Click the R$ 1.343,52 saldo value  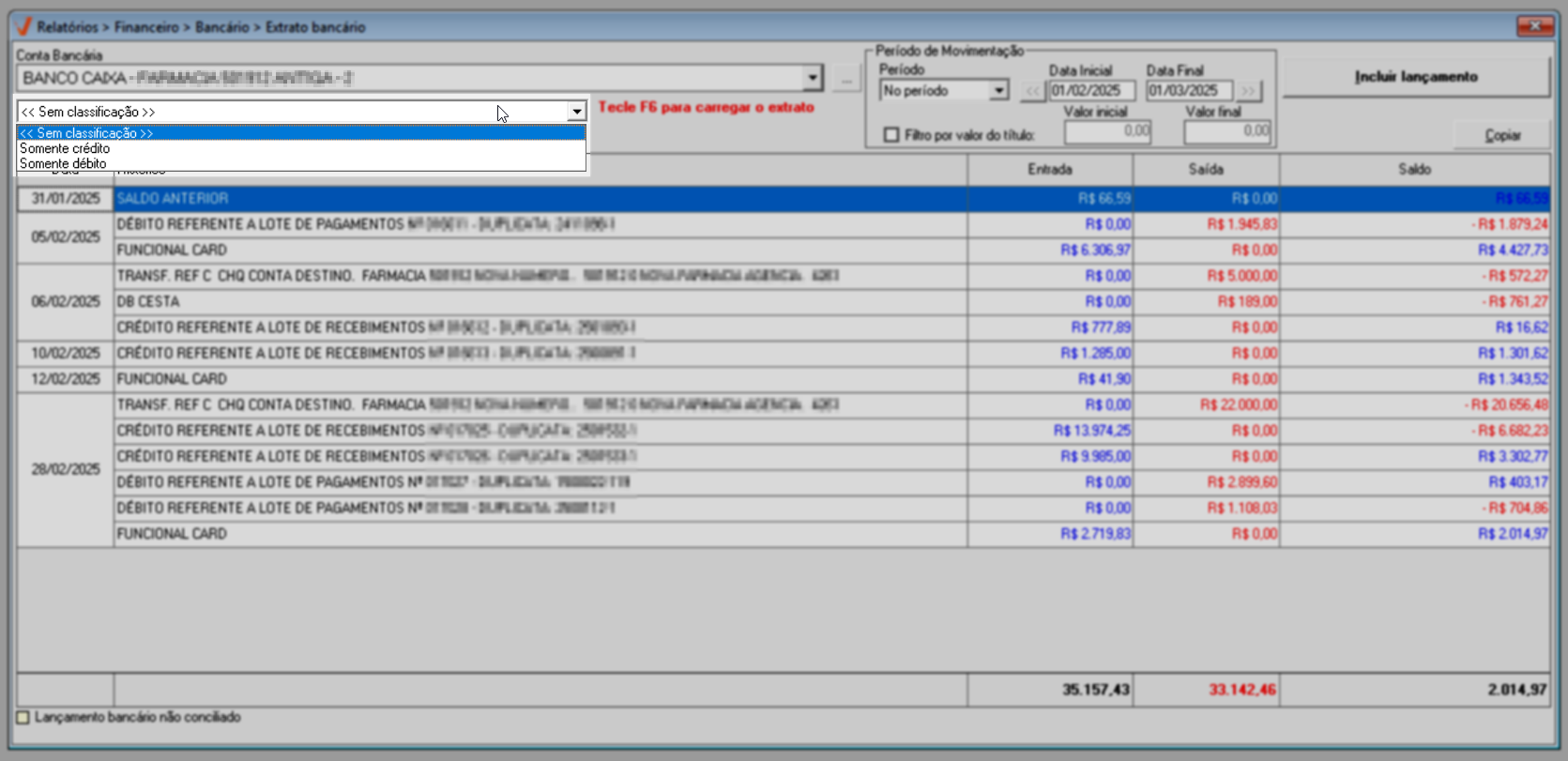[1513, 379]
